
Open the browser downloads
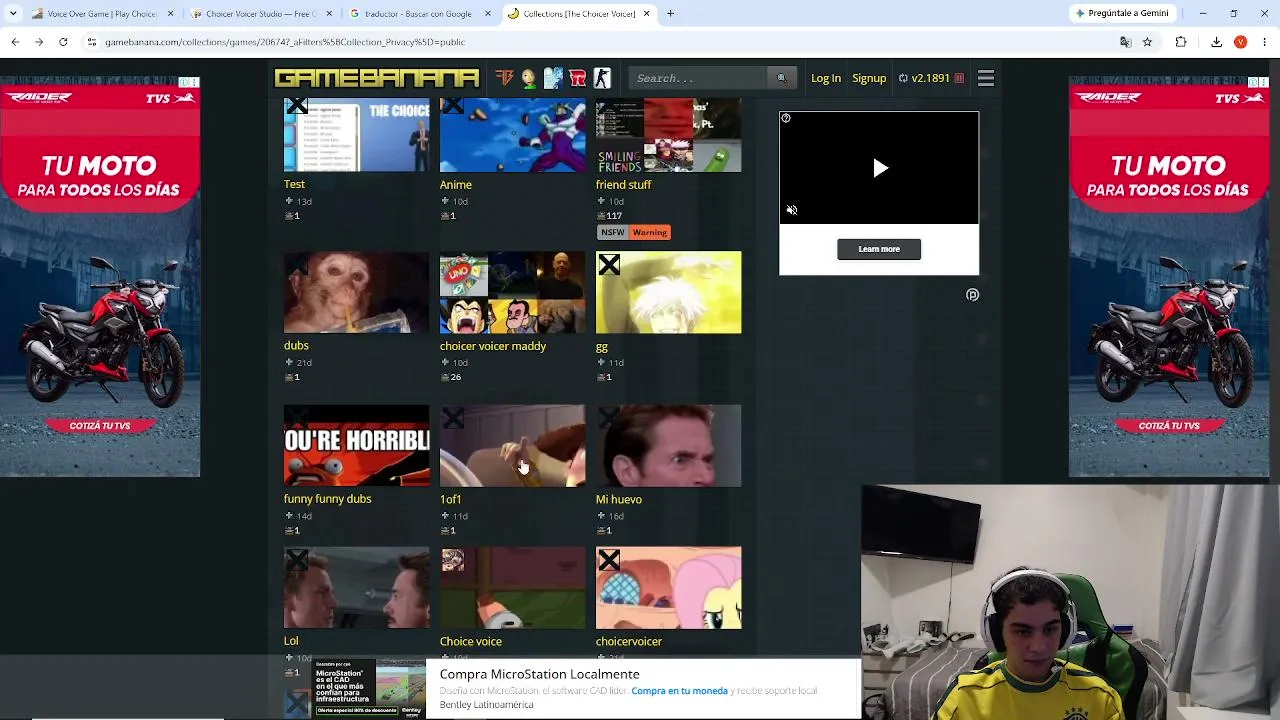pos(1216,42)
